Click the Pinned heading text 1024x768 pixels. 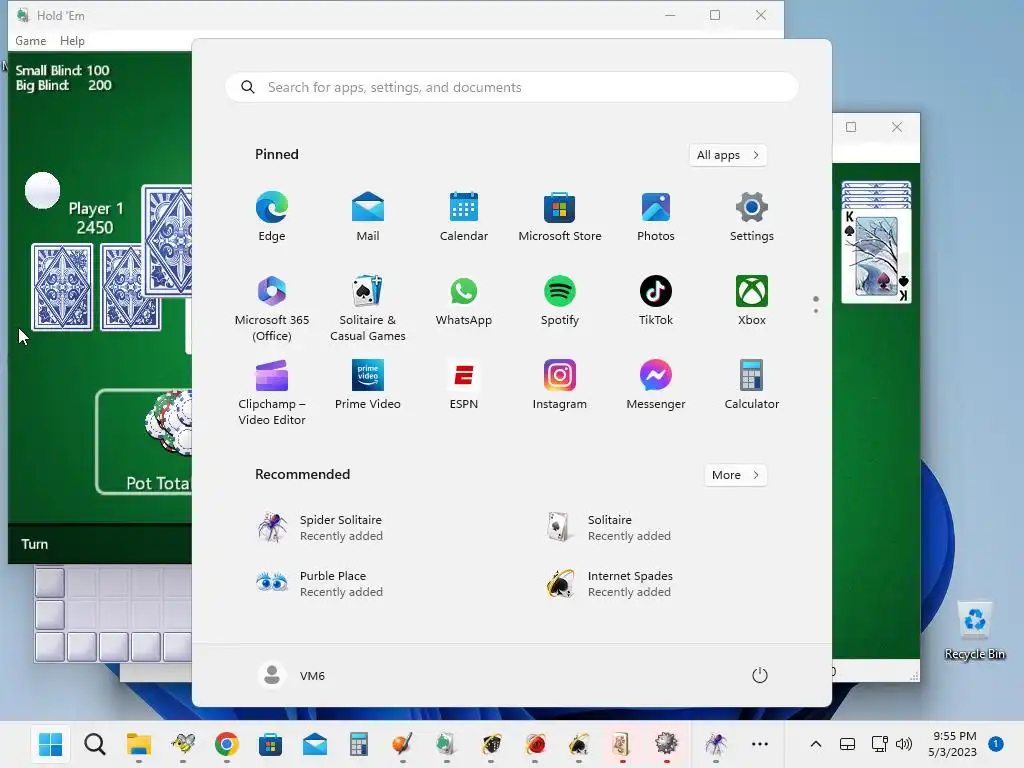pyautogui.click(x=277, y=154)
